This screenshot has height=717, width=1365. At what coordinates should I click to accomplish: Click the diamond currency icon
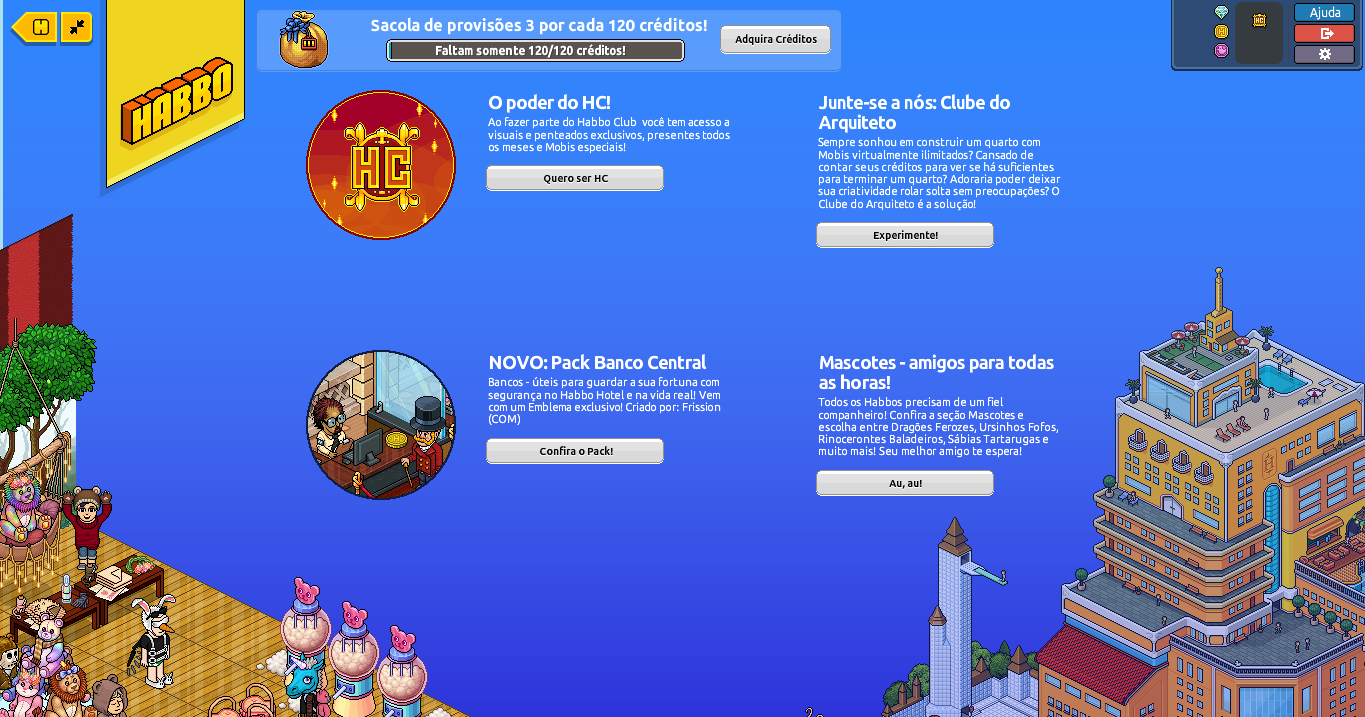(x=1221, y=13)
